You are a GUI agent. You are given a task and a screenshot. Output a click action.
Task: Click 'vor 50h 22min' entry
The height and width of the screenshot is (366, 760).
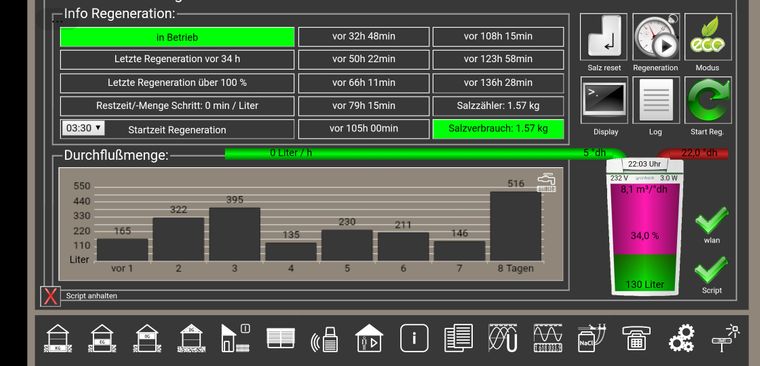(x=364, y=59)
